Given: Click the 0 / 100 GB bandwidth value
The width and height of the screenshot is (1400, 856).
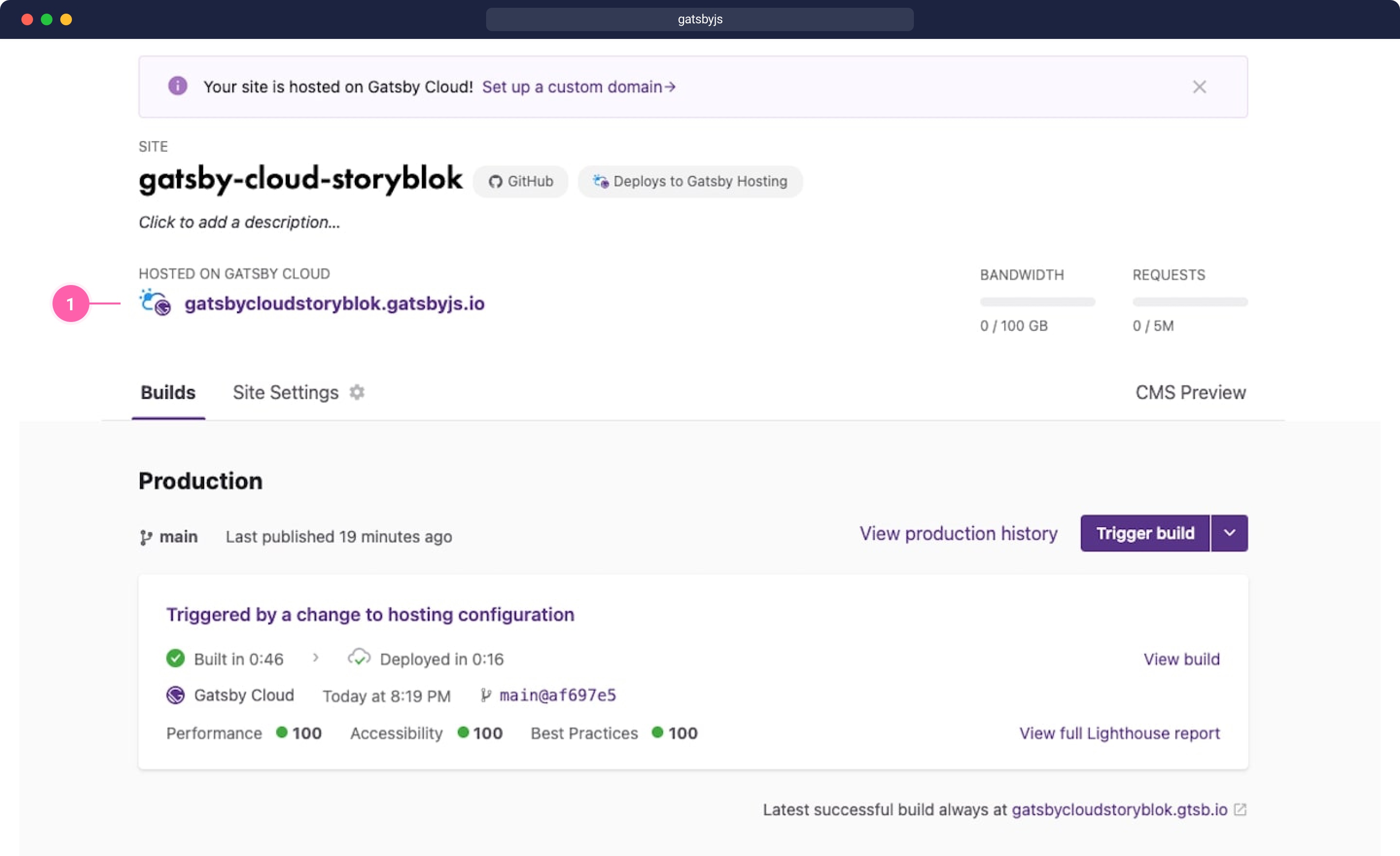Looking at the screenshot, I should (x=1014, y=326).
